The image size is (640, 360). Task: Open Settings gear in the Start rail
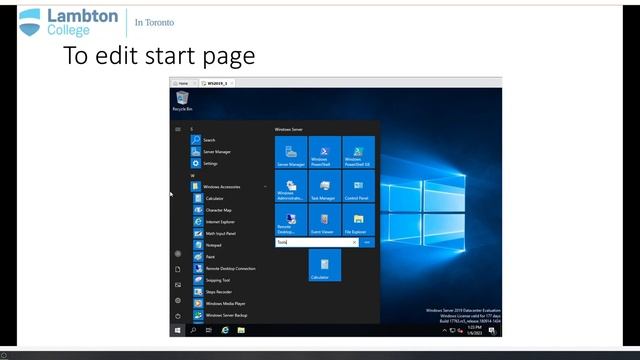(x=178, y=300)
